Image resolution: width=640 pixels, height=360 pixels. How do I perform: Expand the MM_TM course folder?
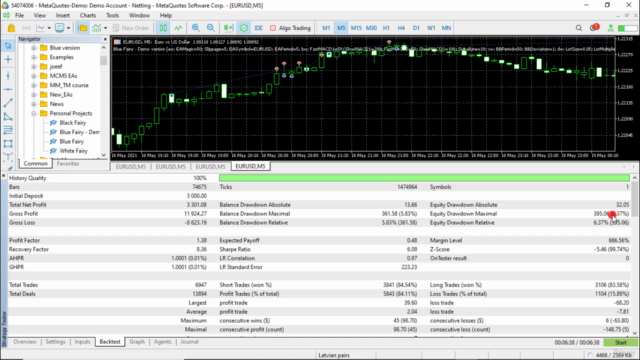[x=34, y=85]
